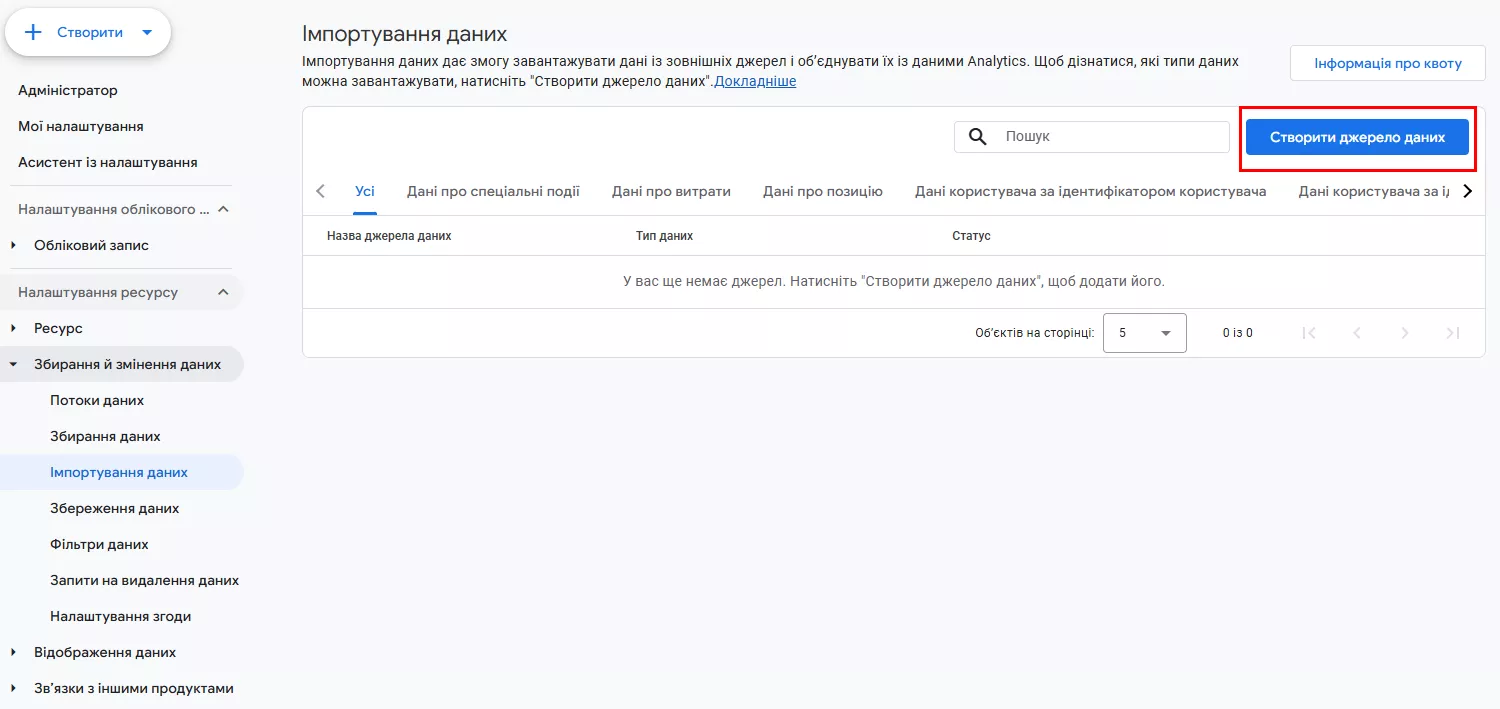Go to next page icon

tap(1404, 333)
